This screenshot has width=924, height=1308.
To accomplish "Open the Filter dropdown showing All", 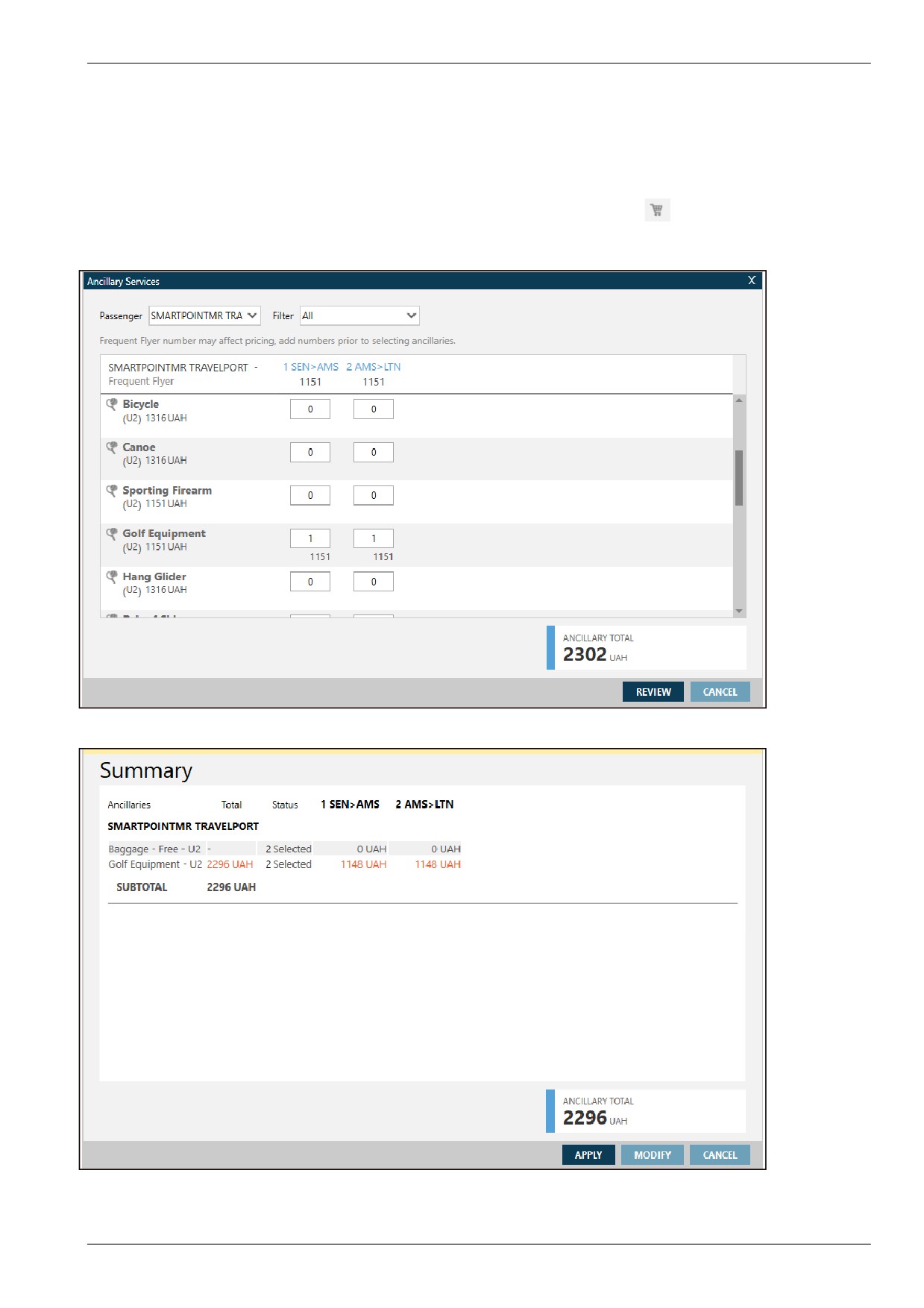I will click(x=359, y=315).
